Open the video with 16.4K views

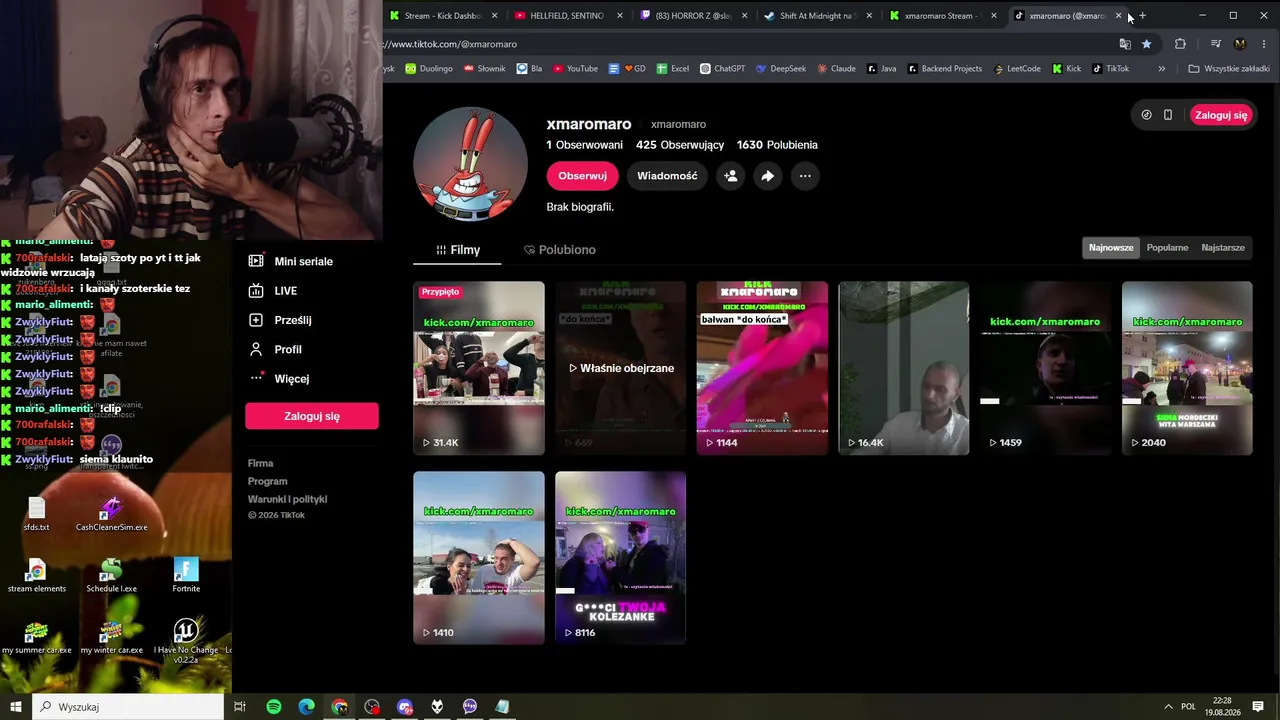[904, 368]
